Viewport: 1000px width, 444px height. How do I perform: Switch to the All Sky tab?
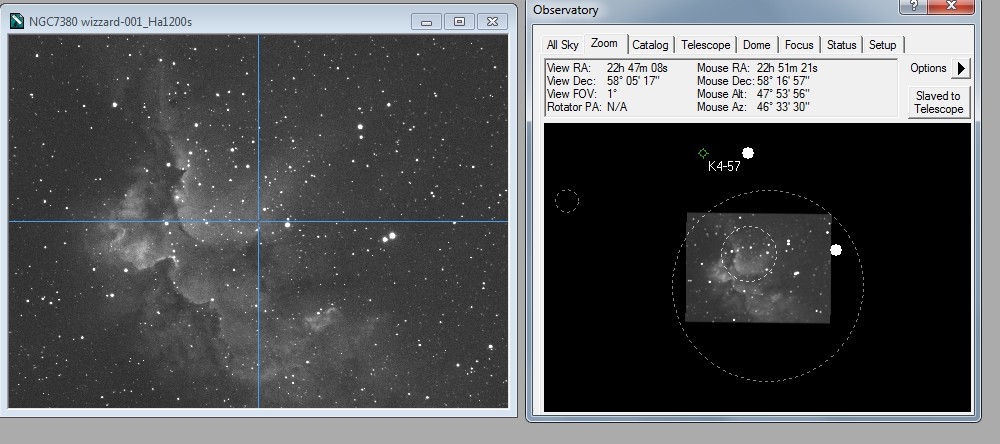[x=562, y=45]
